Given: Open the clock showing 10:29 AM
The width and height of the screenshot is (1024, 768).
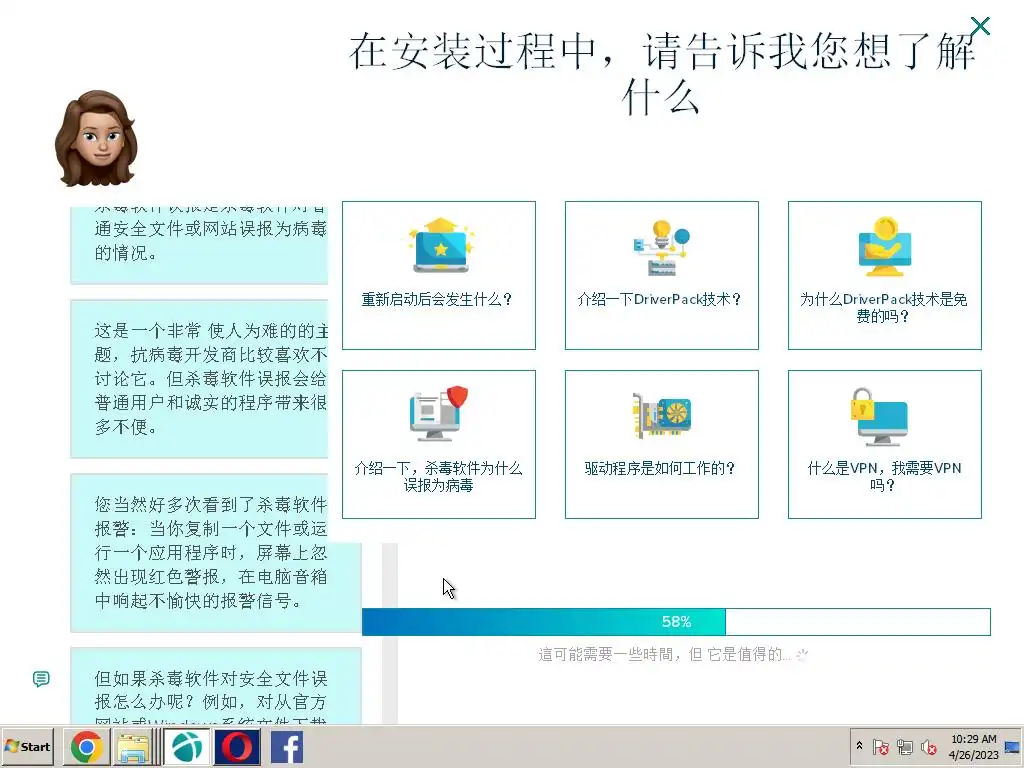Looking at the screenshot, I should [973, 746].
